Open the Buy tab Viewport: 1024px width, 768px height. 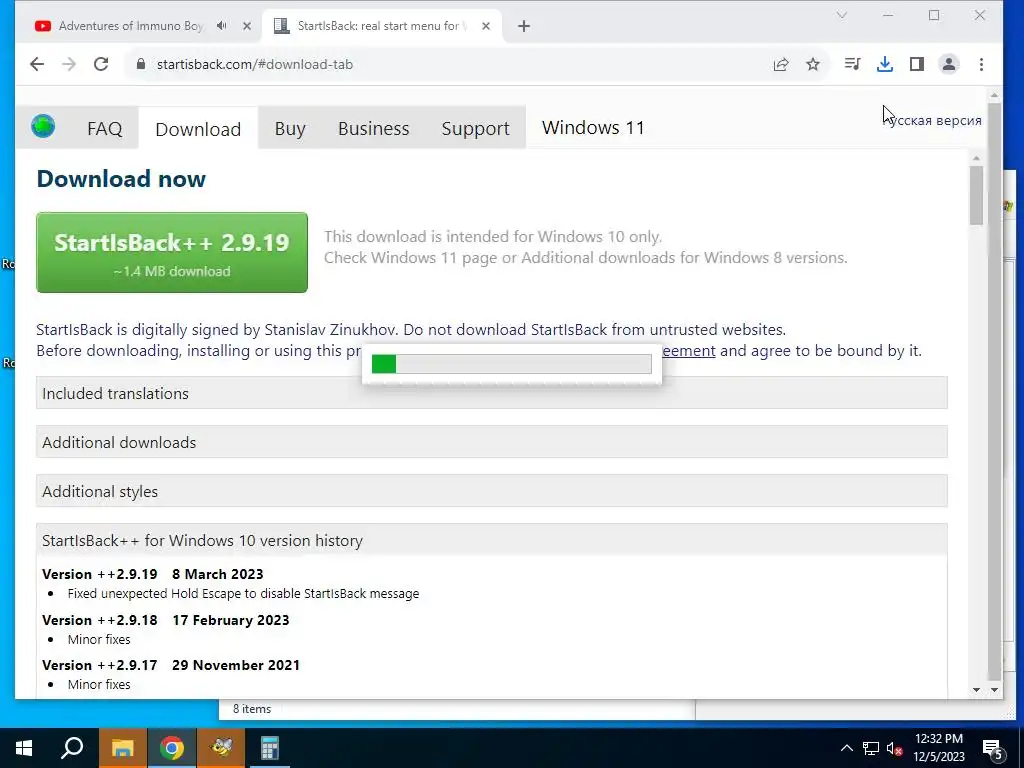290,129
